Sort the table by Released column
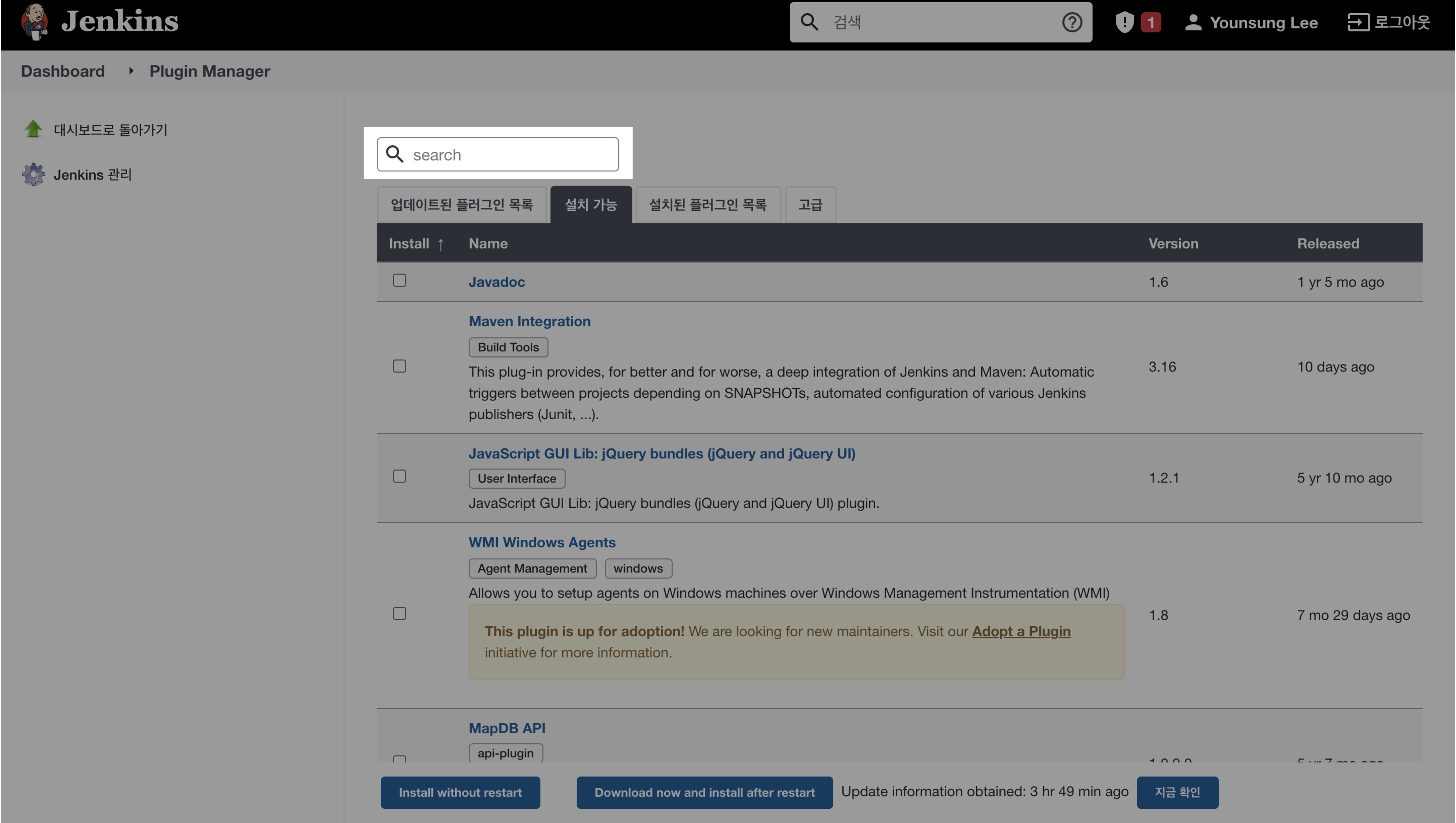The width and height of the screenshot is (1456, 823). 1328,244
